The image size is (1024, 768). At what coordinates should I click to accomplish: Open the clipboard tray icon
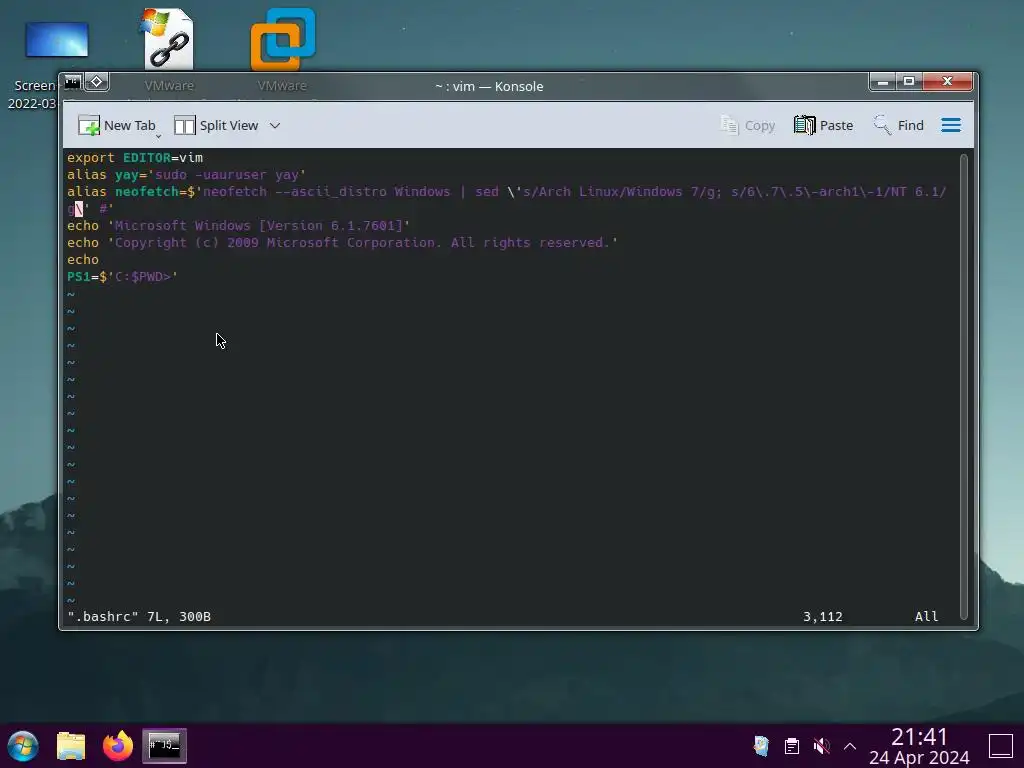792,746
